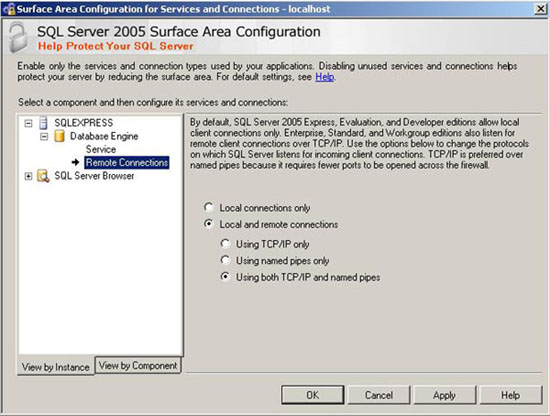Collapse the Database Engine node
Screen dimensions: 550x416
(x=44, y=136)
